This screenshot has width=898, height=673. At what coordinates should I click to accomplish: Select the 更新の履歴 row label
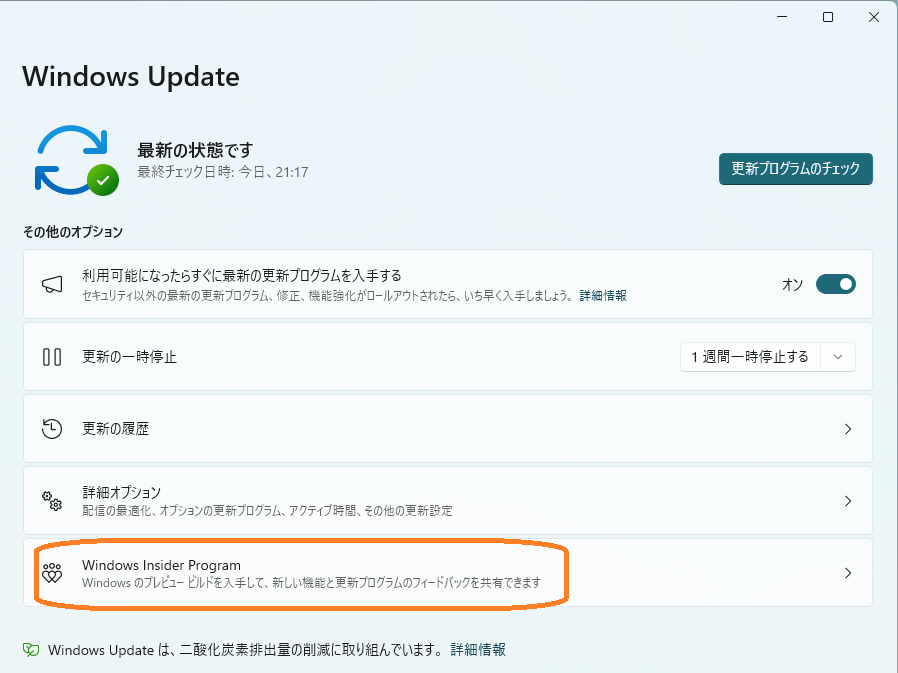click(116, 428)
